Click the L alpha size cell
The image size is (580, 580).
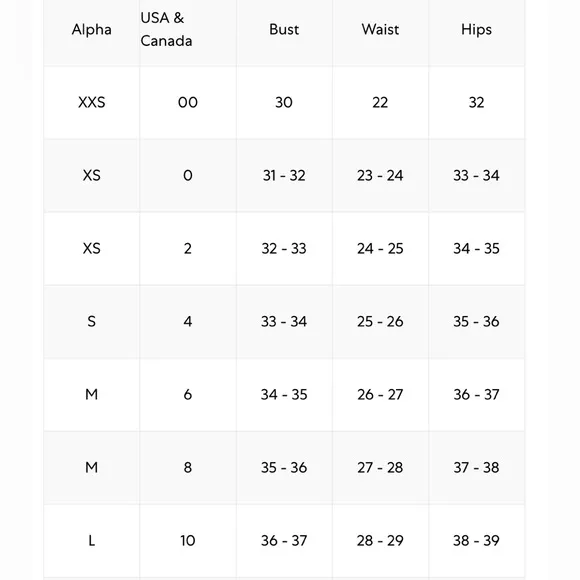pyautogui.click(x=92, y=540)
